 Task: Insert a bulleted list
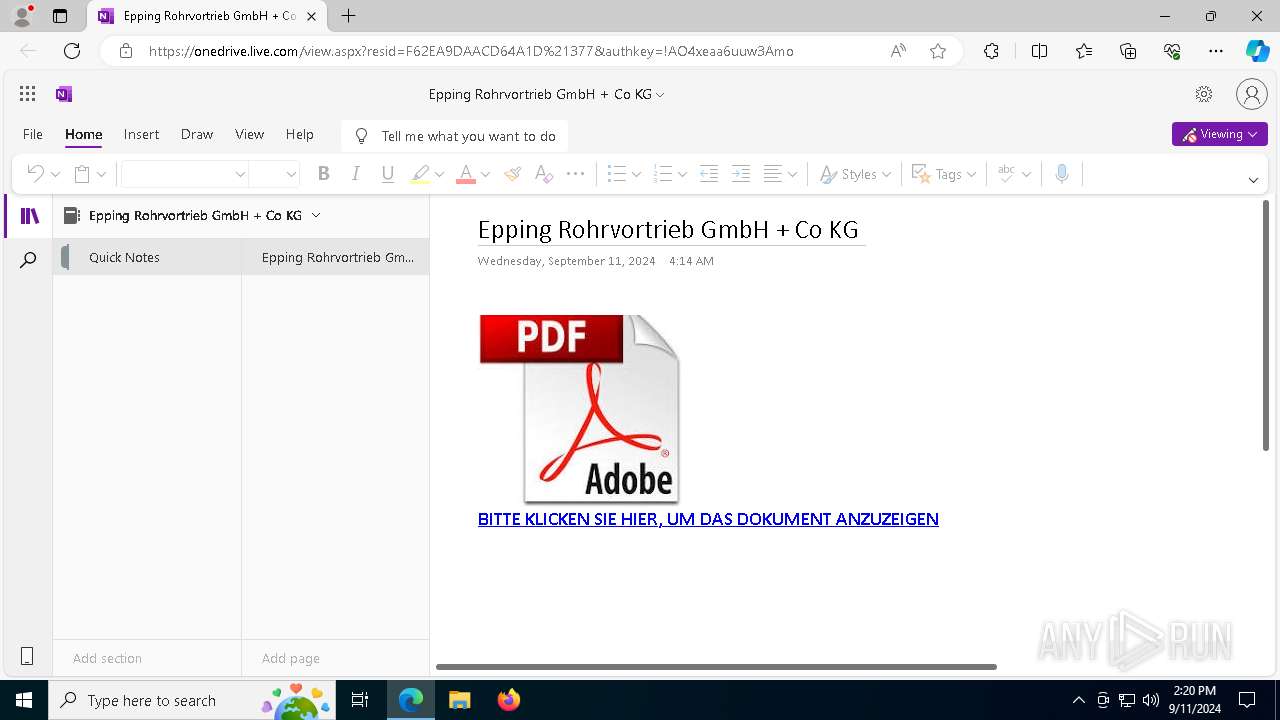(617, 174)
